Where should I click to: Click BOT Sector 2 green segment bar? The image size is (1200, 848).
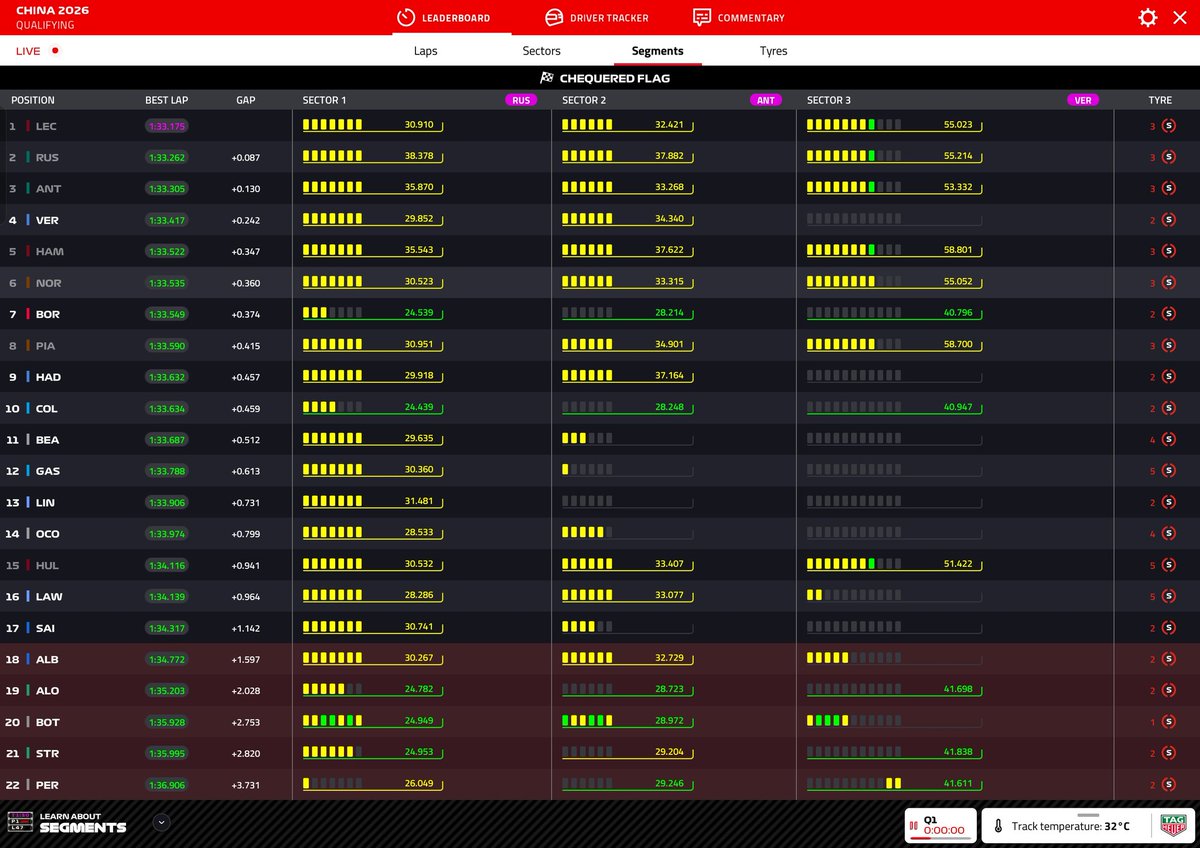click(587, 720)
